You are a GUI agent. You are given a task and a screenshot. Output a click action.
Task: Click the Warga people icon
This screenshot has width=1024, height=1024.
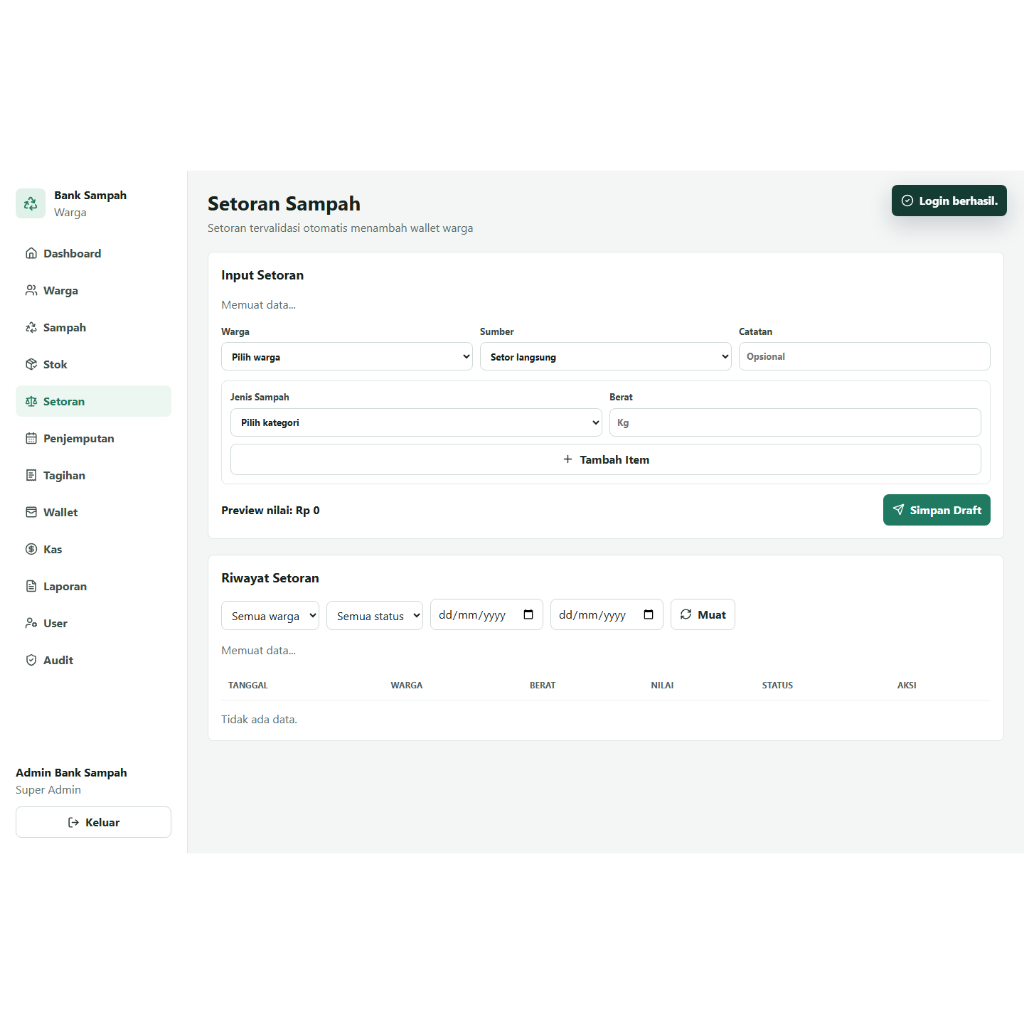pos(31,290)
